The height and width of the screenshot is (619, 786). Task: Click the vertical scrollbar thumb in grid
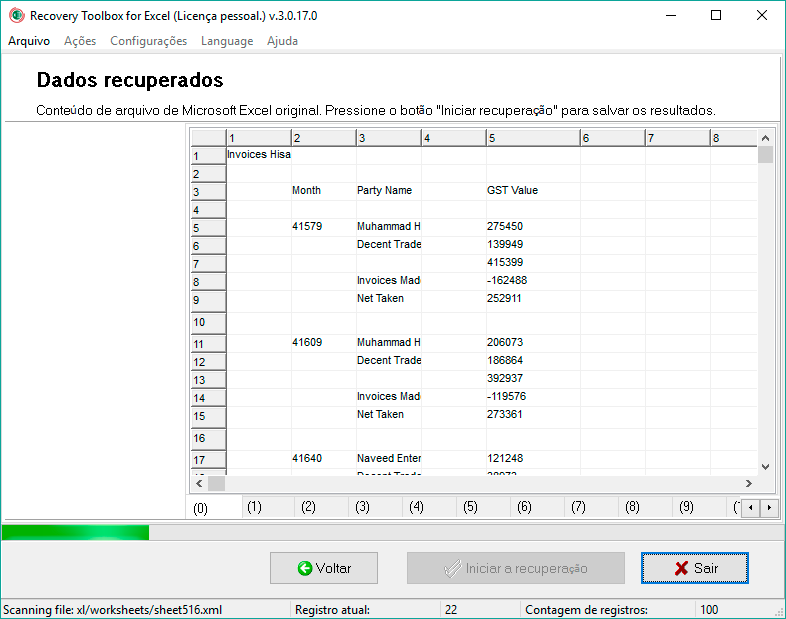(x=765, y=155)
